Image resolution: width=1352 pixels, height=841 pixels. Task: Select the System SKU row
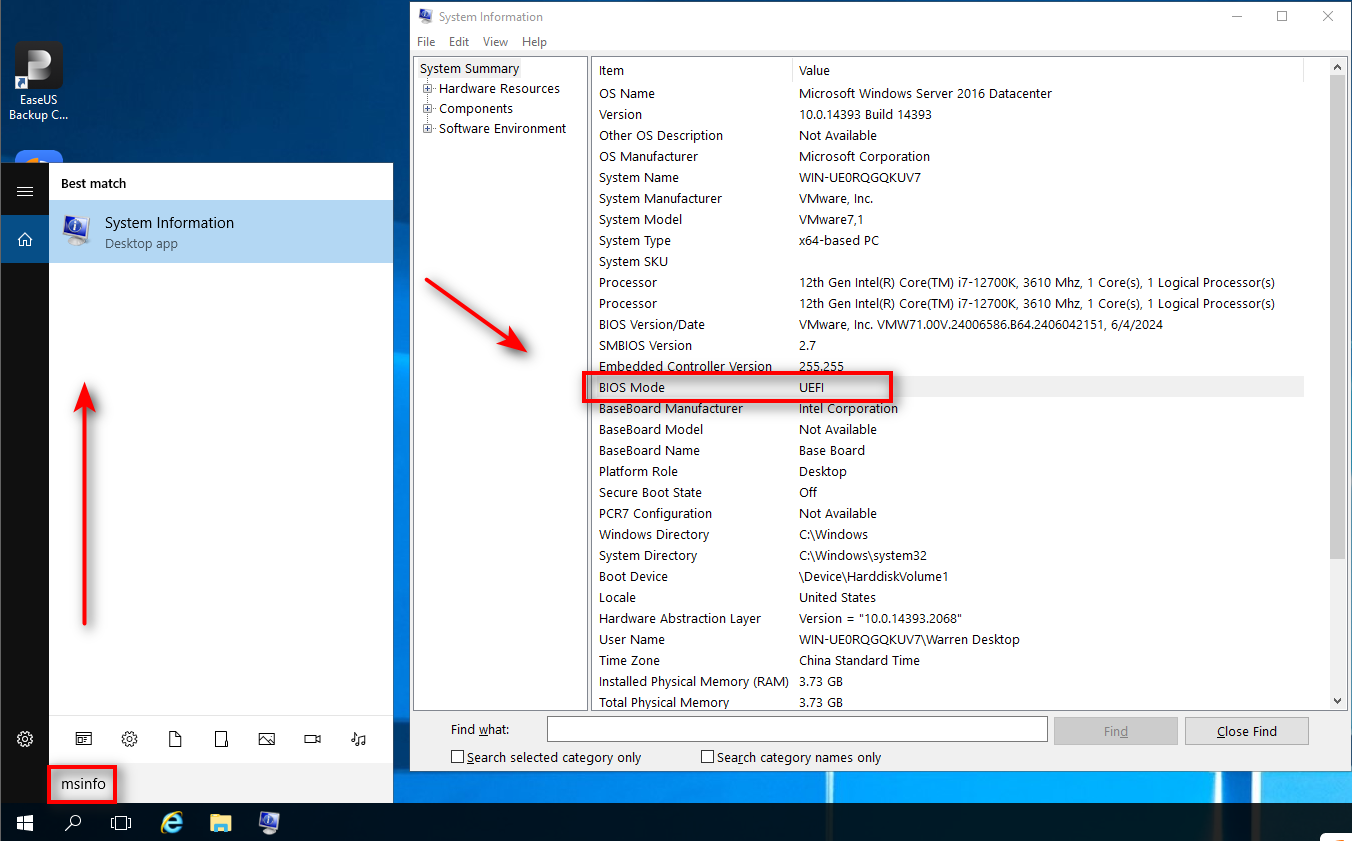coord(948,261)
